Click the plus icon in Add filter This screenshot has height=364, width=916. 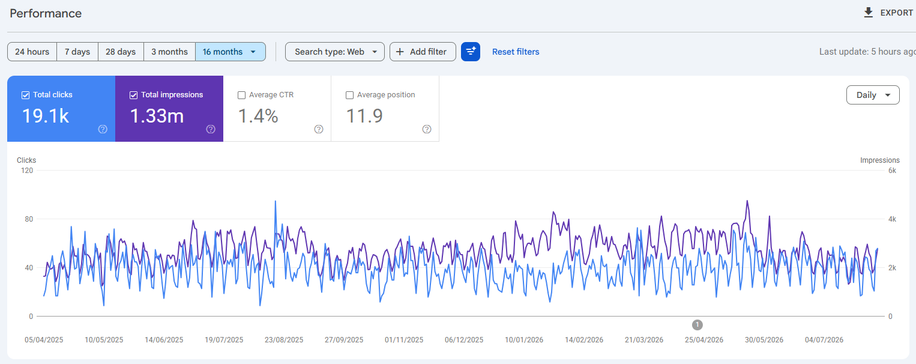400,51
